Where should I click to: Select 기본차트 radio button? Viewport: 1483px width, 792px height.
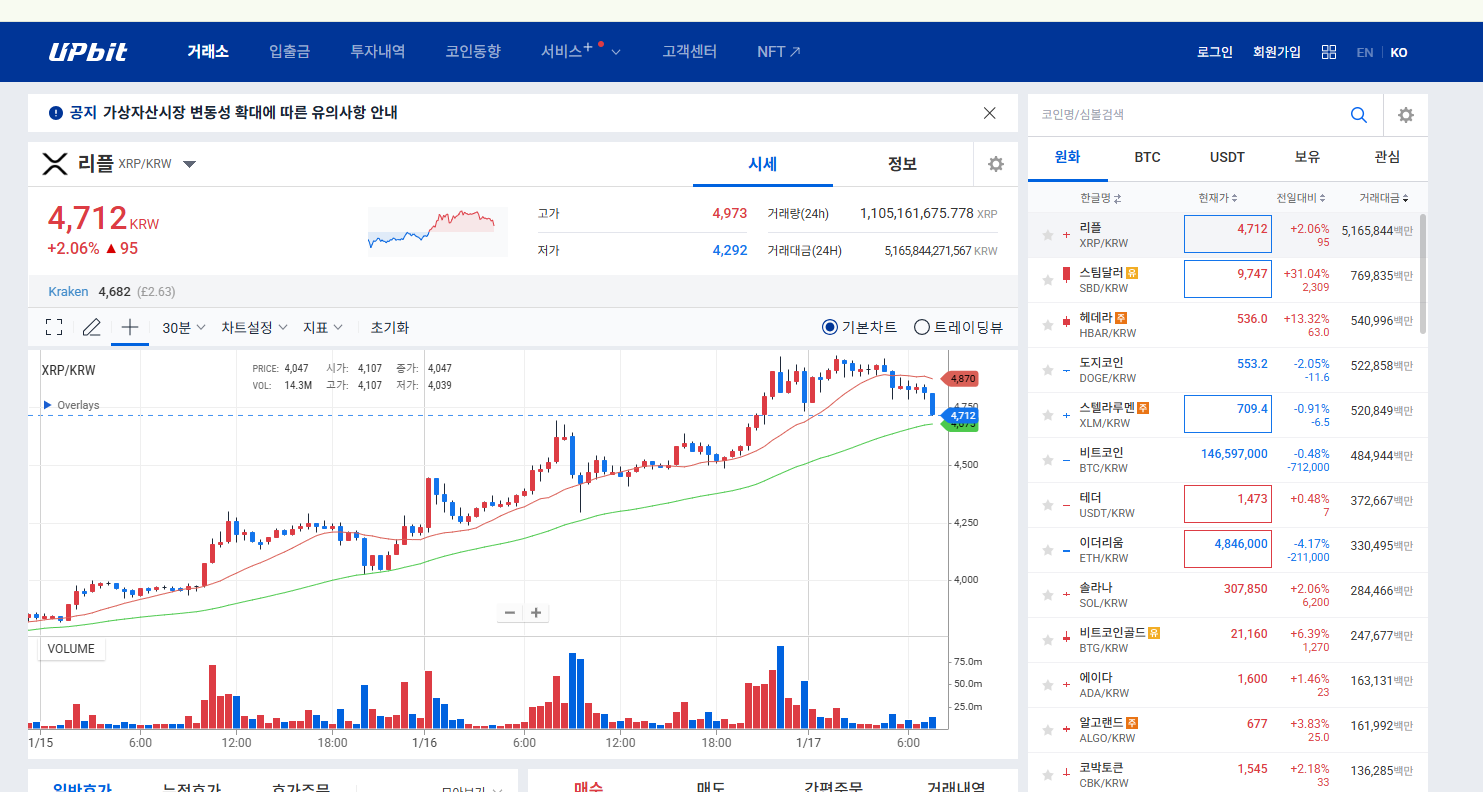[x=830, y=327]
